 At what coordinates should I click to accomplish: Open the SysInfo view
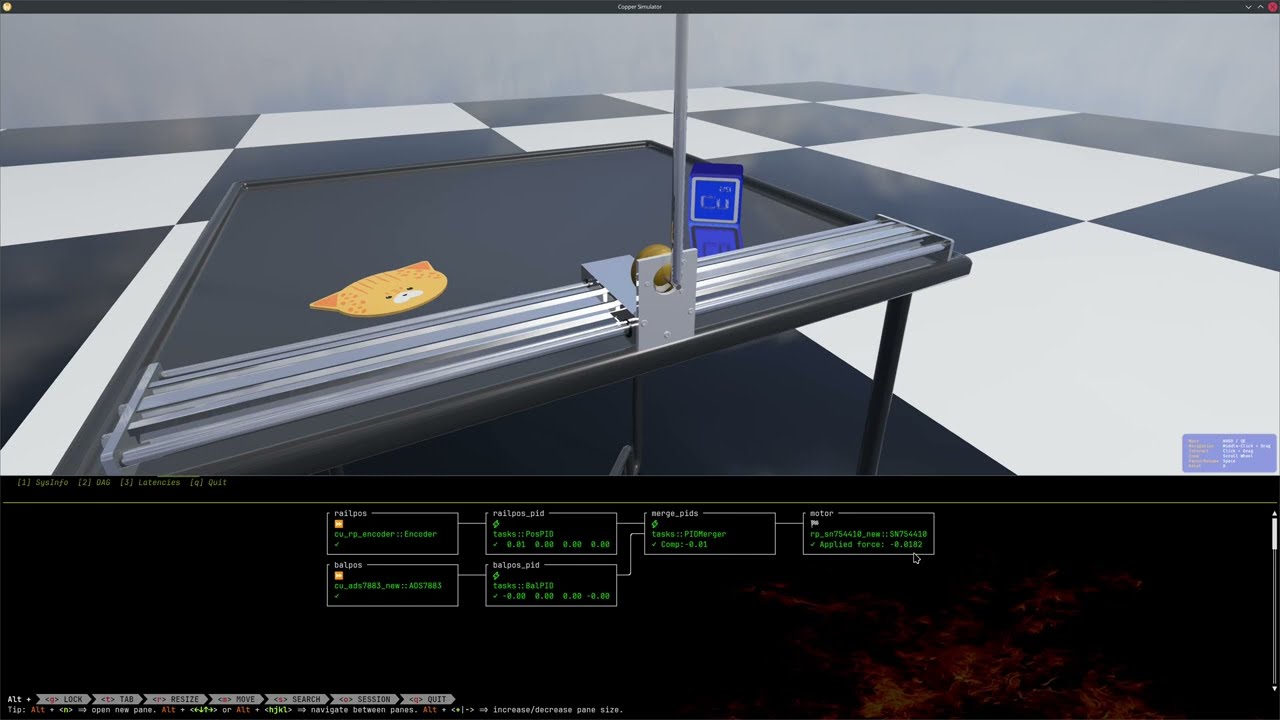42,483
